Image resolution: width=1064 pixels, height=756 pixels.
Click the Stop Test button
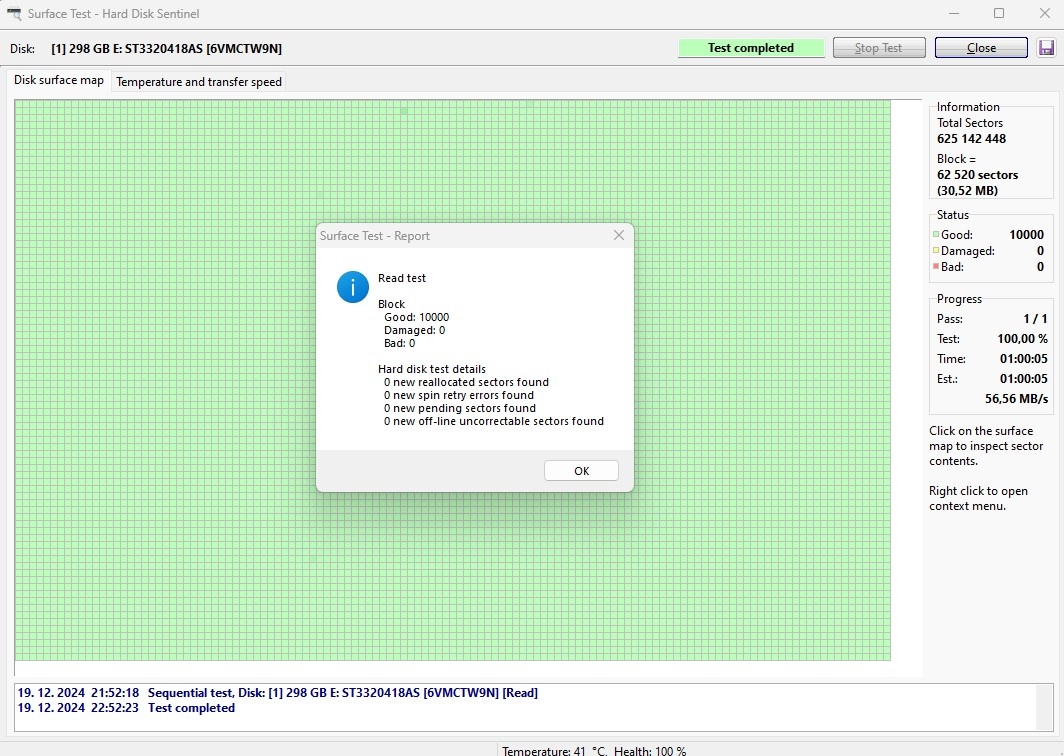pyautogui.click(x=878, y=48)
